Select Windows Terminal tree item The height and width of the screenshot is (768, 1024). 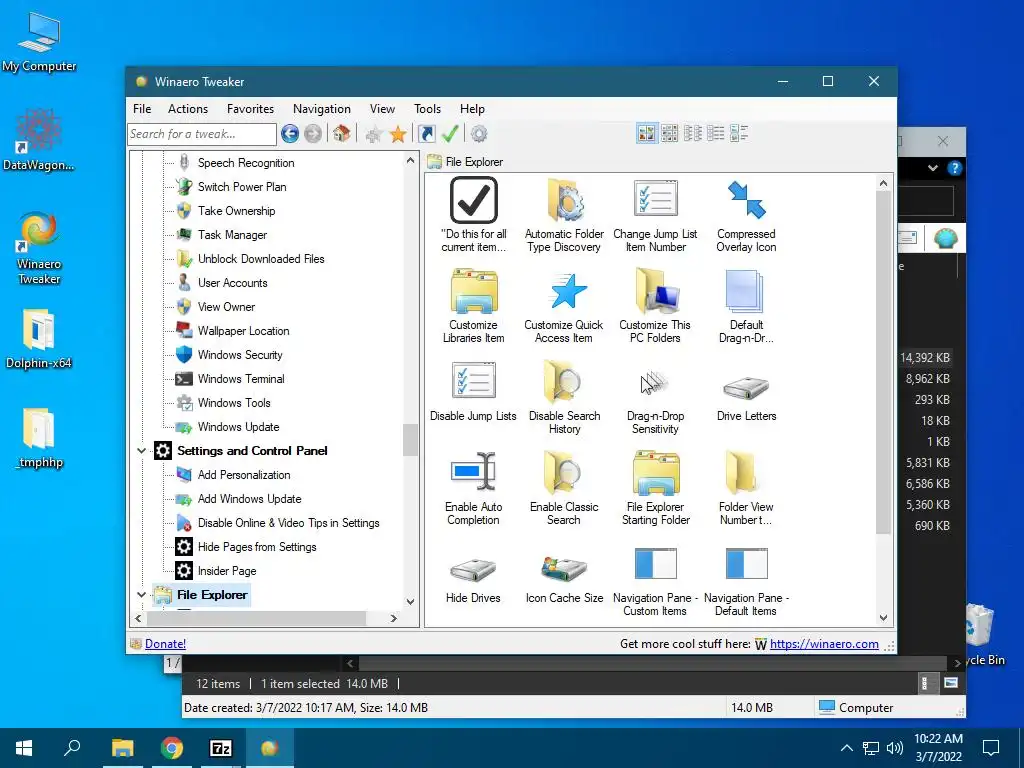pos(241,379)
